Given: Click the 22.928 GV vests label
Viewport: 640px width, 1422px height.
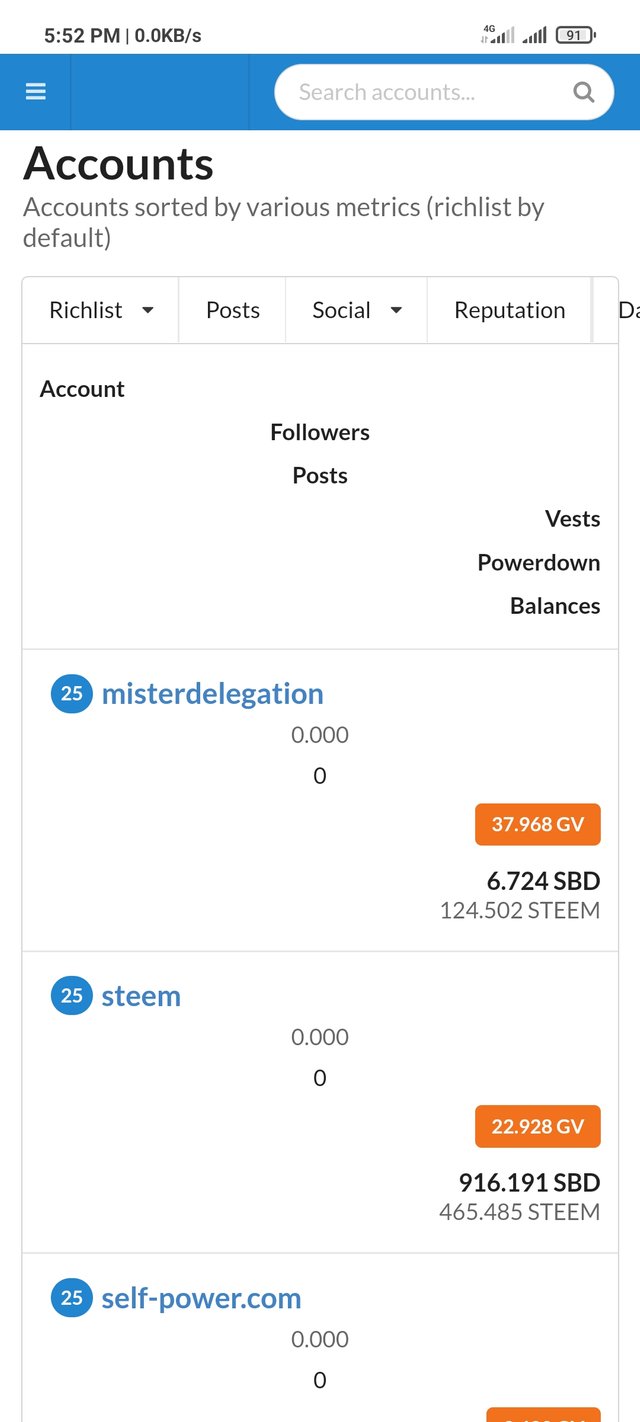Looking at the screenshot, I should (537, 1127).
